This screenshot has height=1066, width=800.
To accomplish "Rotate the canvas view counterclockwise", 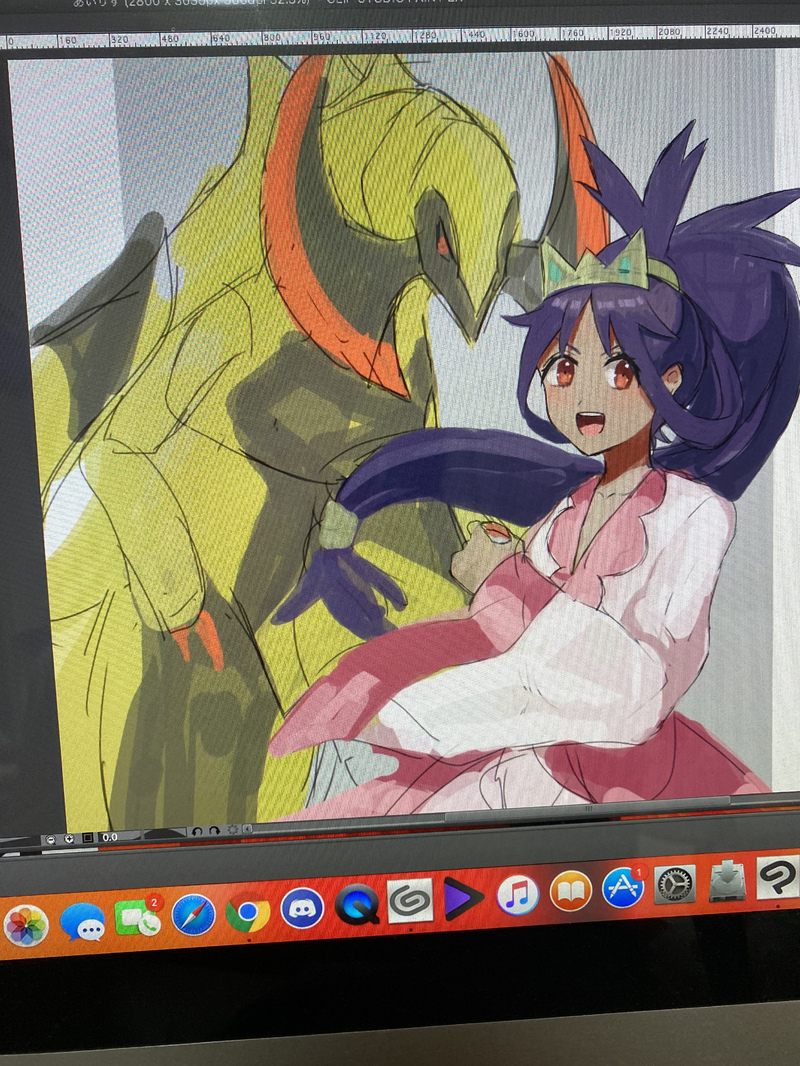I will click(x=197, y=831).
